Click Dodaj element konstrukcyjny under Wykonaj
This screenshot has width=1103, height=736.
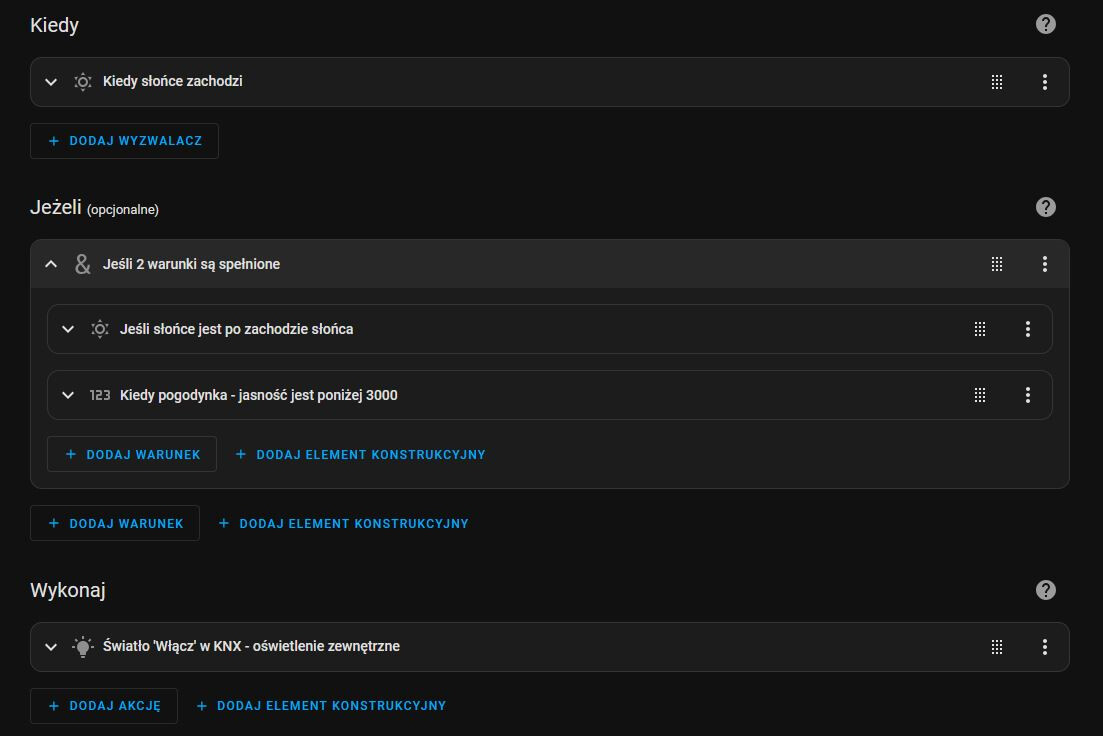(321, 706)
